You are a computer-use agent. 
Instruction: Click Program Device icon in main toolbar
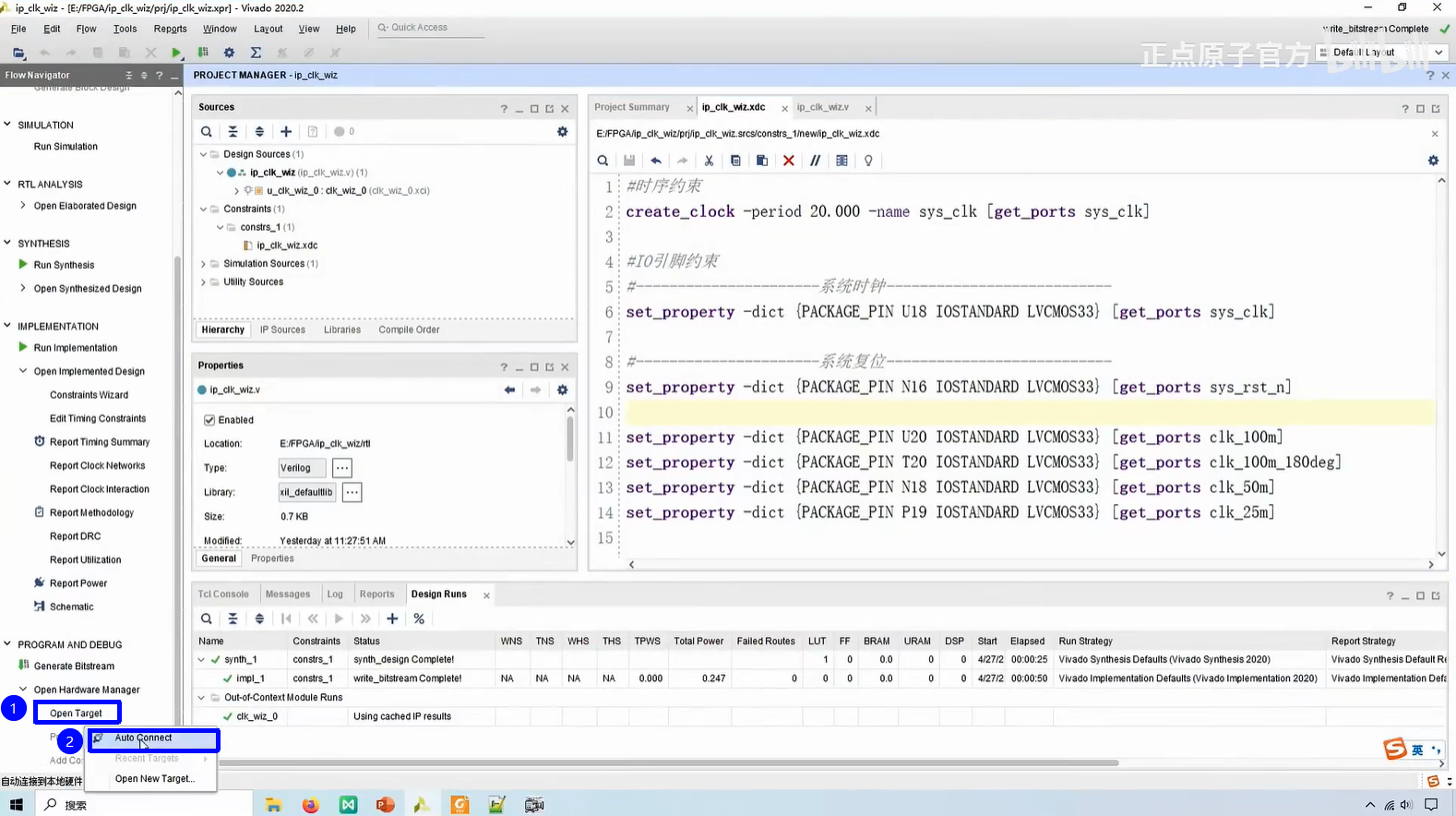[x=203, y=53]
